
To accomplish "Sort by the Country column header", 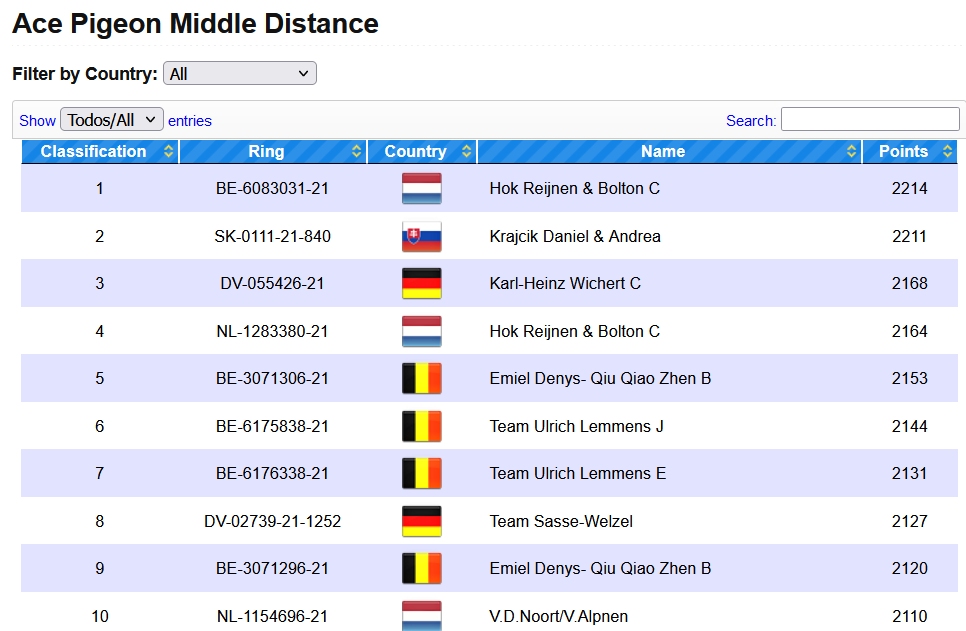I will tap(415, 152).
